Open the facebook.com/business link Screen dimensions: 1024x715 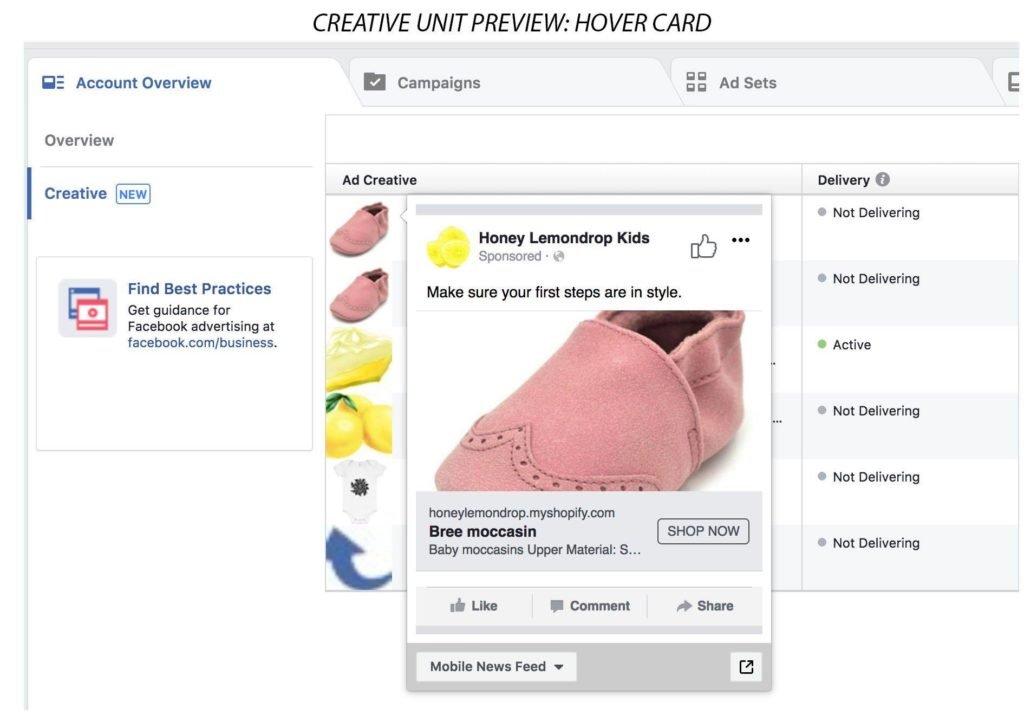(200, 342)
